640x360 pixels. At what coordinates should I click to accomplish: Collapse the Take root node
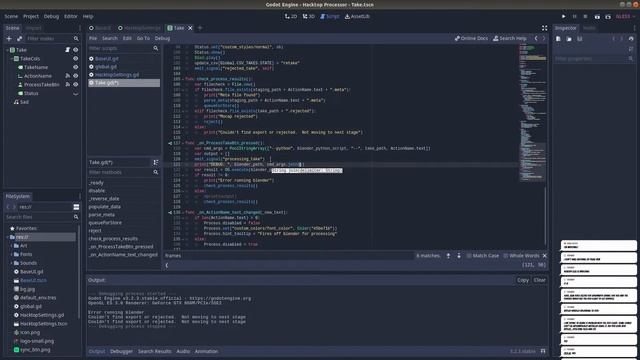point(7,50)
